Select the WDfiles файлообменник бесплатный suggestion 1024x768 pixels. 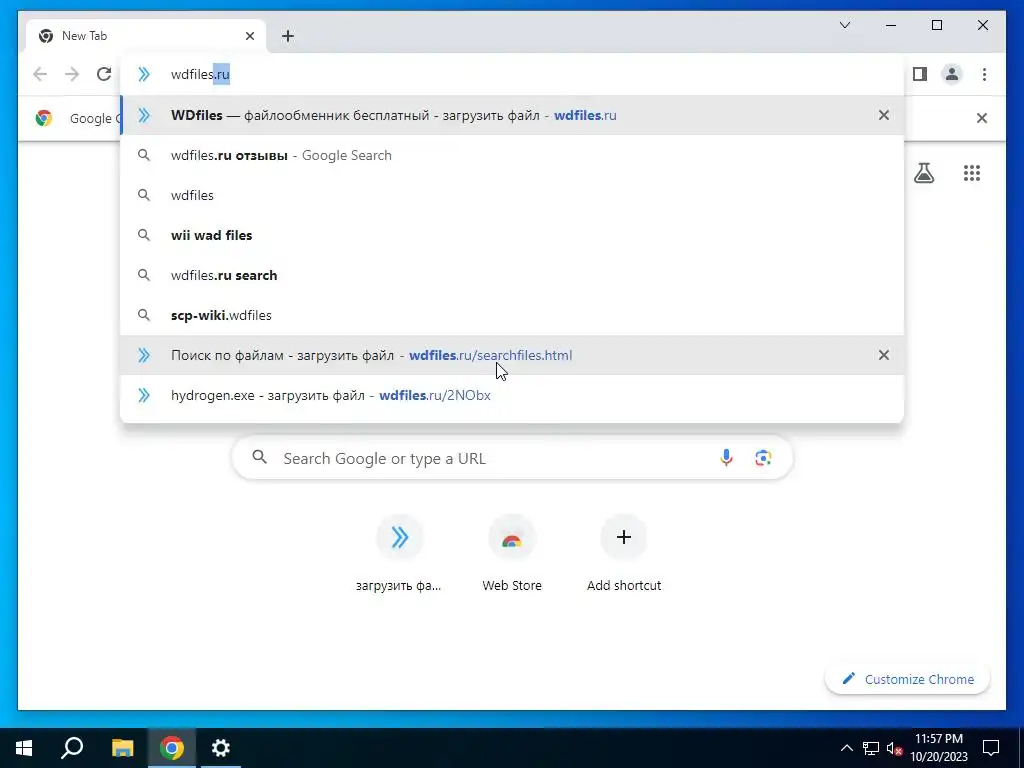click(x=513, y=116)
